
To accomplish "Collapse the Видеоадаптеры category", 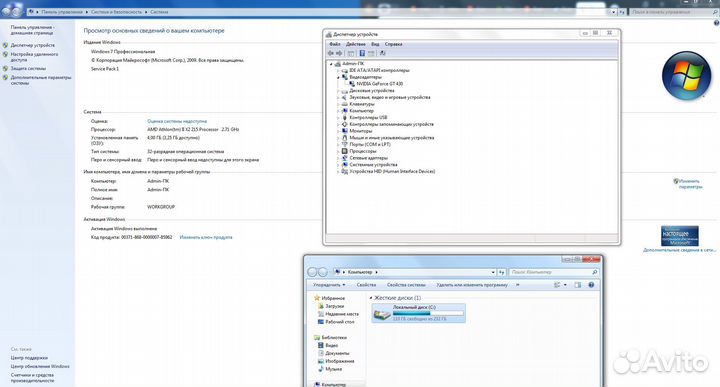I will 338,78.
